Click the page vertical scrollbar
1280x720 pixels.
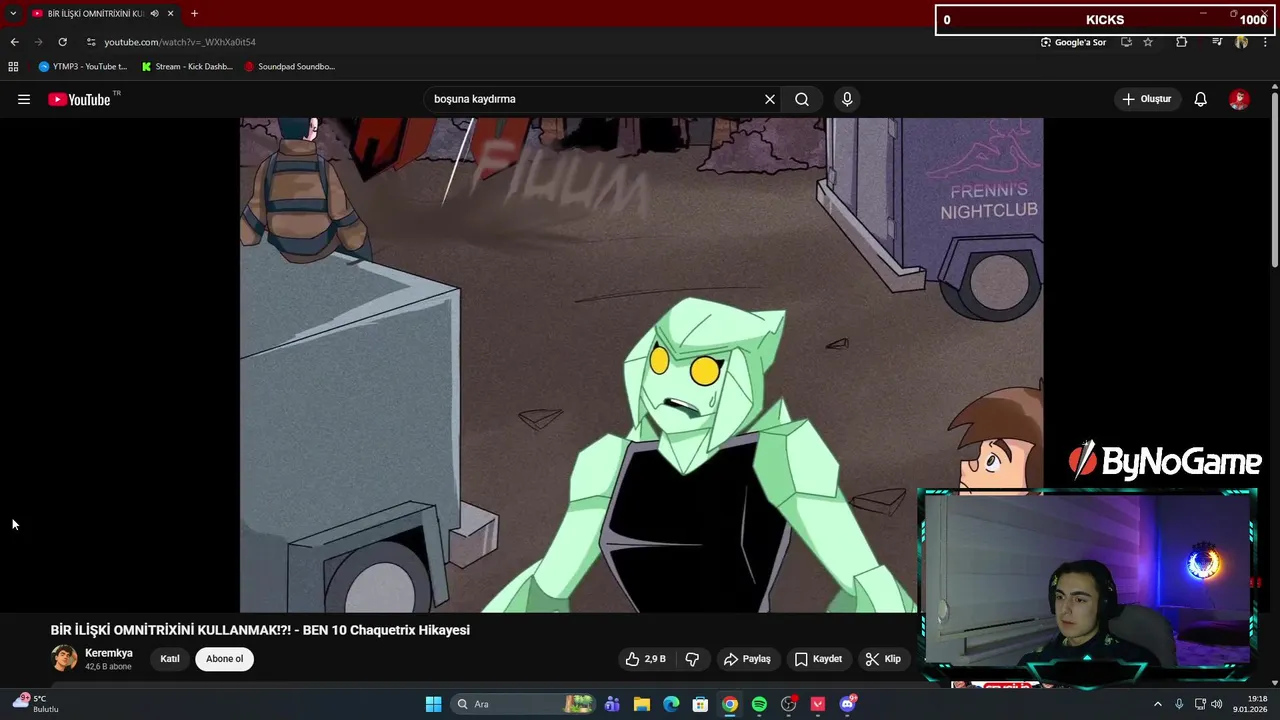1274,180
